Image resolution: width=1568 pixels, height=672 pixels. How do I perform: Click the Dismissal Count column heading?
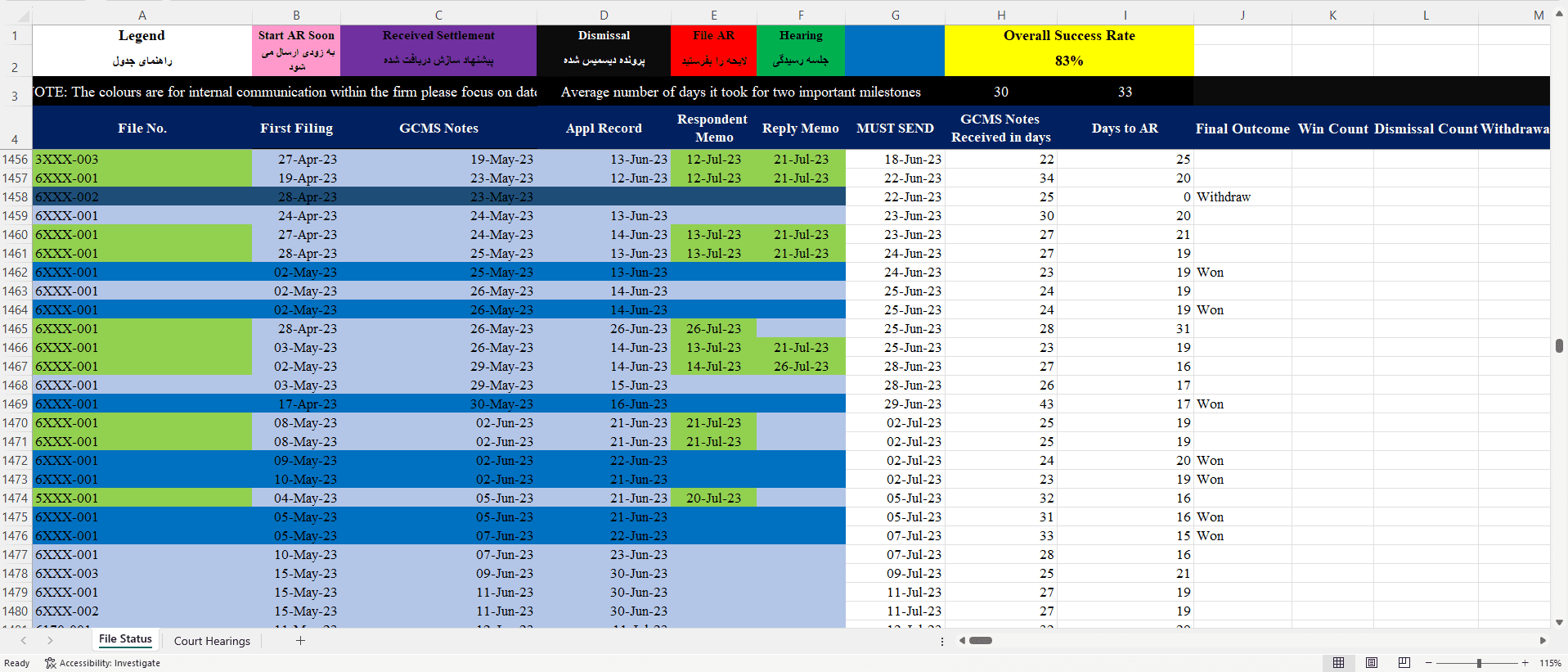pos(1426,129)
